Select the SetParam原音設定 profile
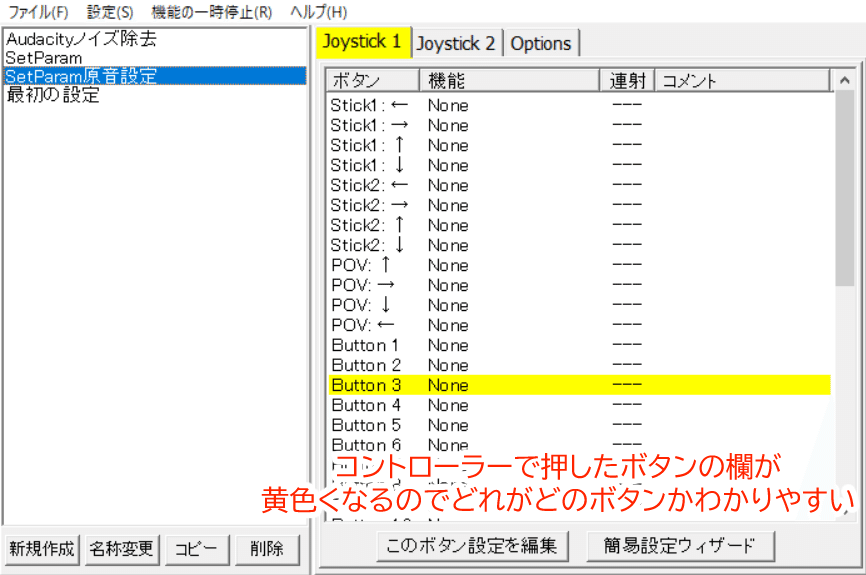 pos(155,76)
